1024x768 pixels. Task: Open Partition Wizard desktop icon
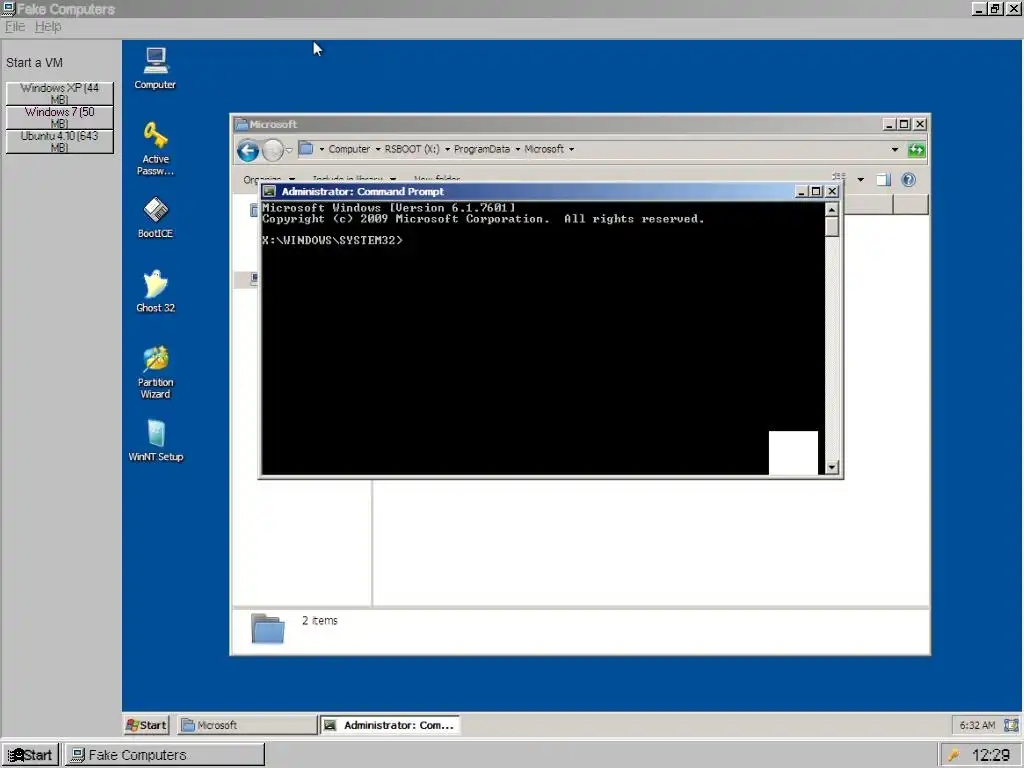[155, 372]
